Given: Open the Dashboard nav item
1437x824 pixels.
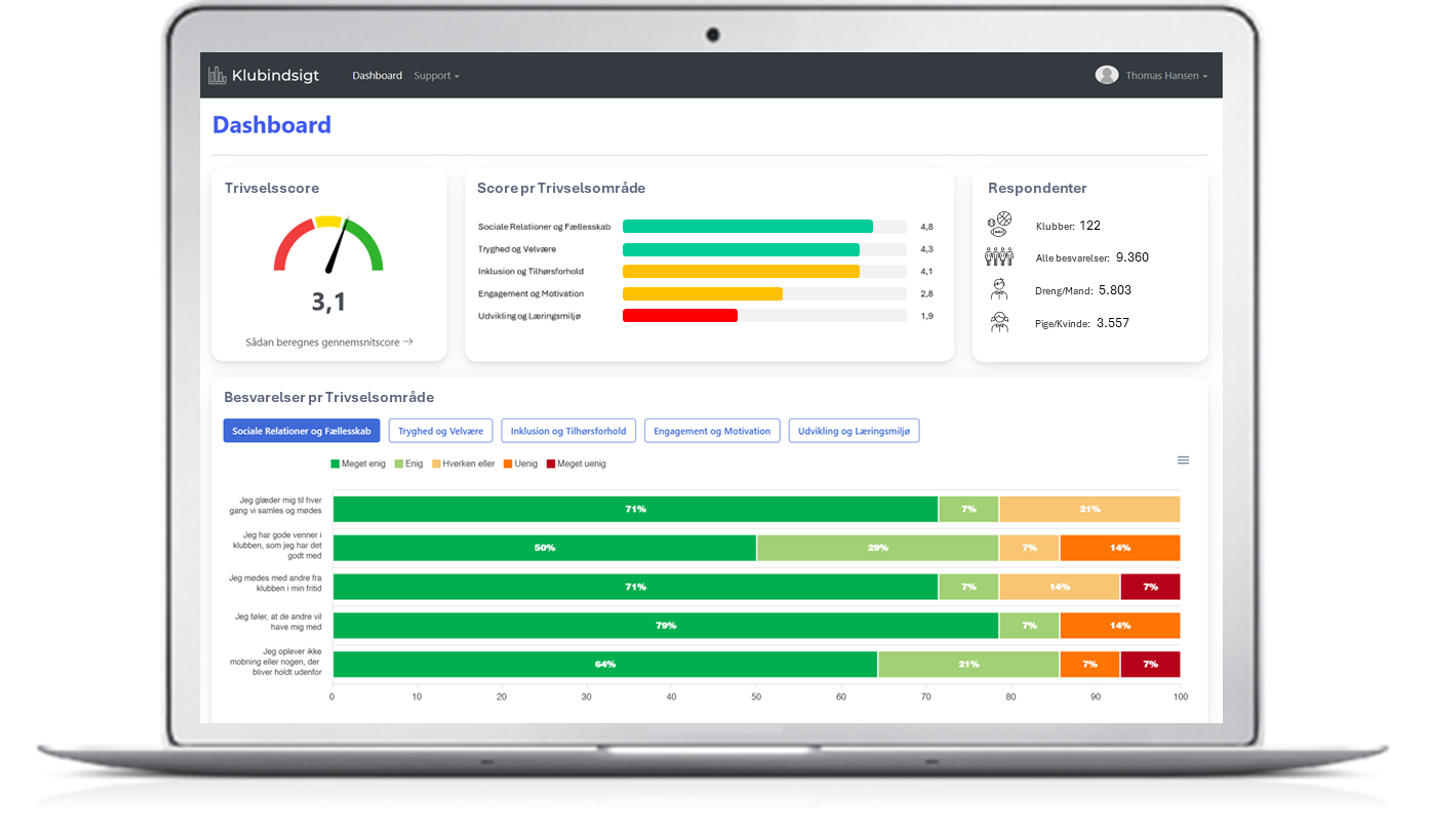Looking at the screenshot, I should (x=377, y=76).
